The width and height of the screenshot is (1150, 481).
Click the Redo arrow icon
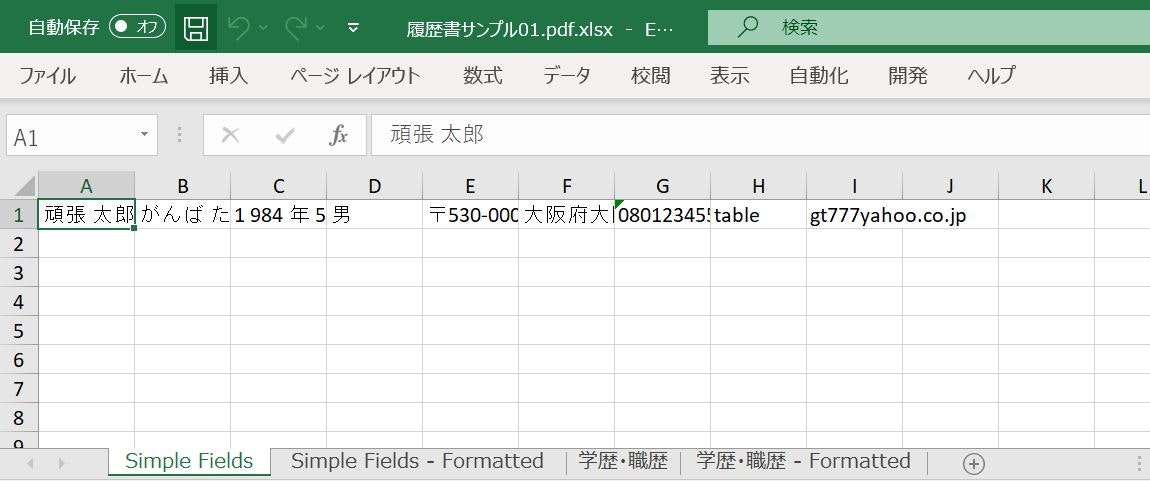[296, 28]
